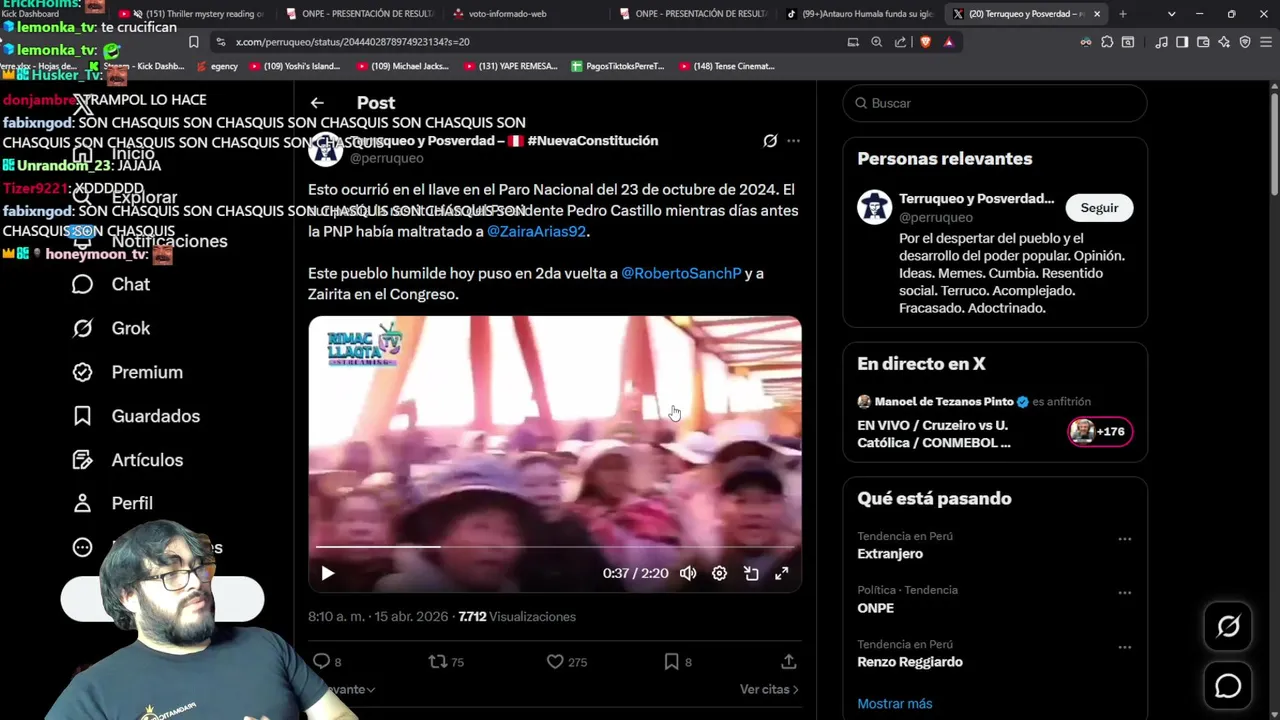Play the video in the post
This screenshot has height=720, width=1280.
click(x=328, y=573)
